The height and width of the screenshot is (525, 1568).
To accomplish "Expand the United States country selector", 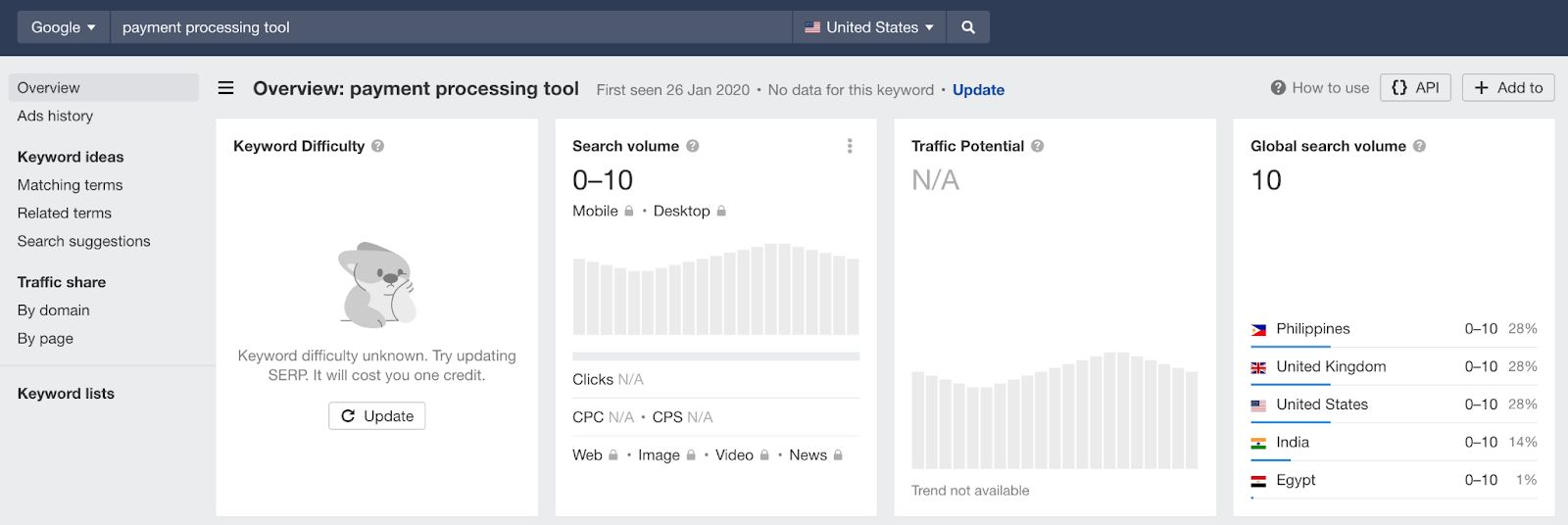I will pyautogui.click(x=868, y=27).
